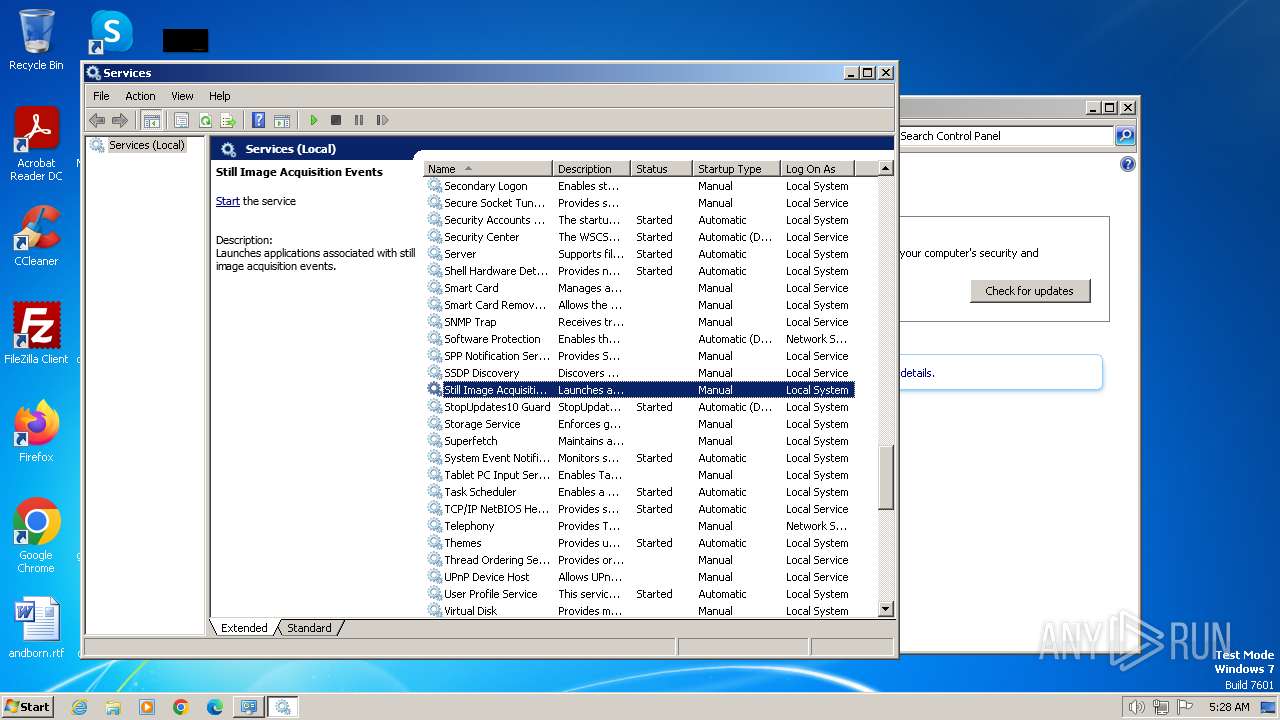Select the Software Protection service row
1280x720 pixels.
[640, 339]
